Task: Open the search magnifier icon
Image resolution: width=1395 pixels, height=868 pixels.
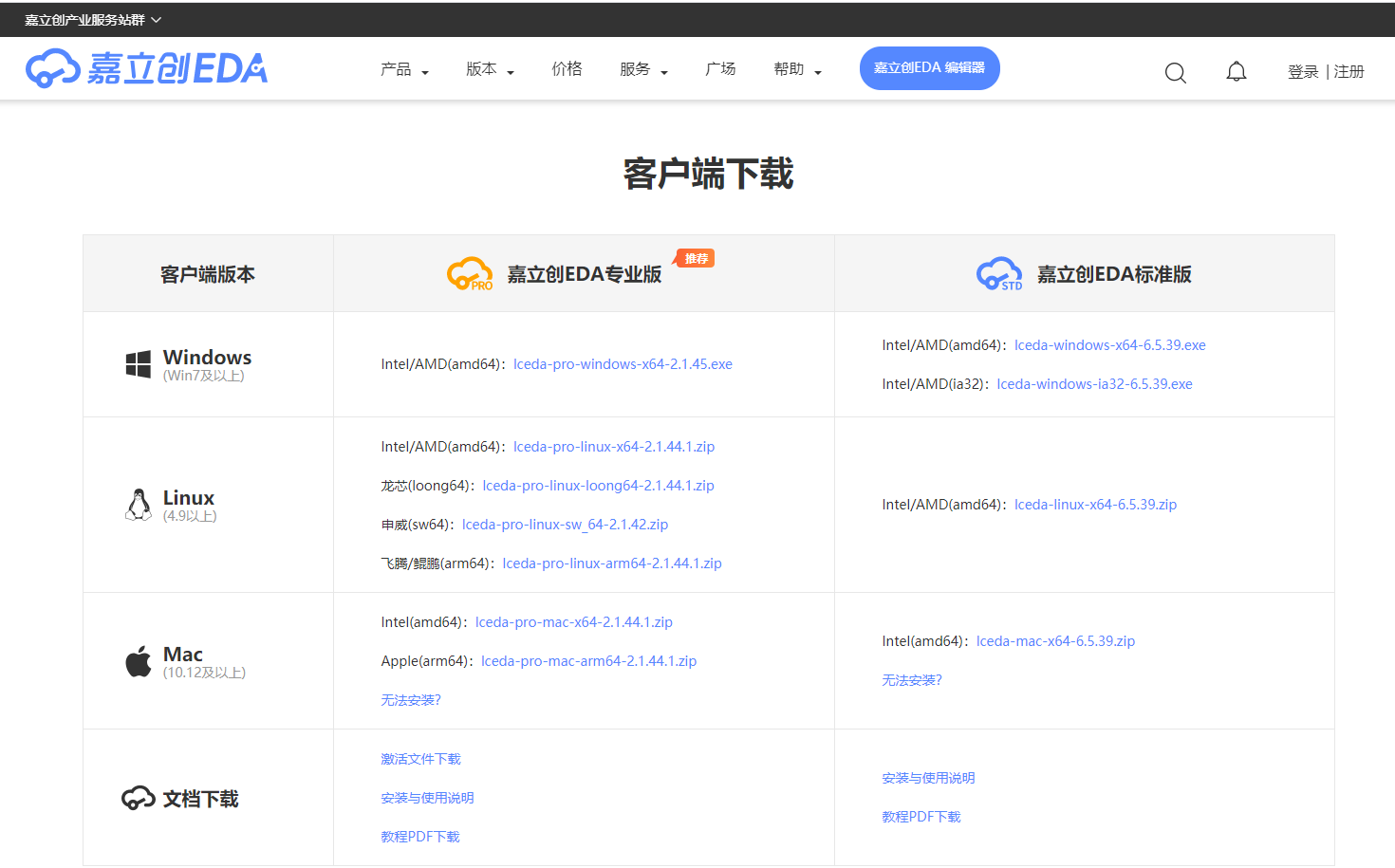Action: pyautogui.click(x=1176, y=72)
